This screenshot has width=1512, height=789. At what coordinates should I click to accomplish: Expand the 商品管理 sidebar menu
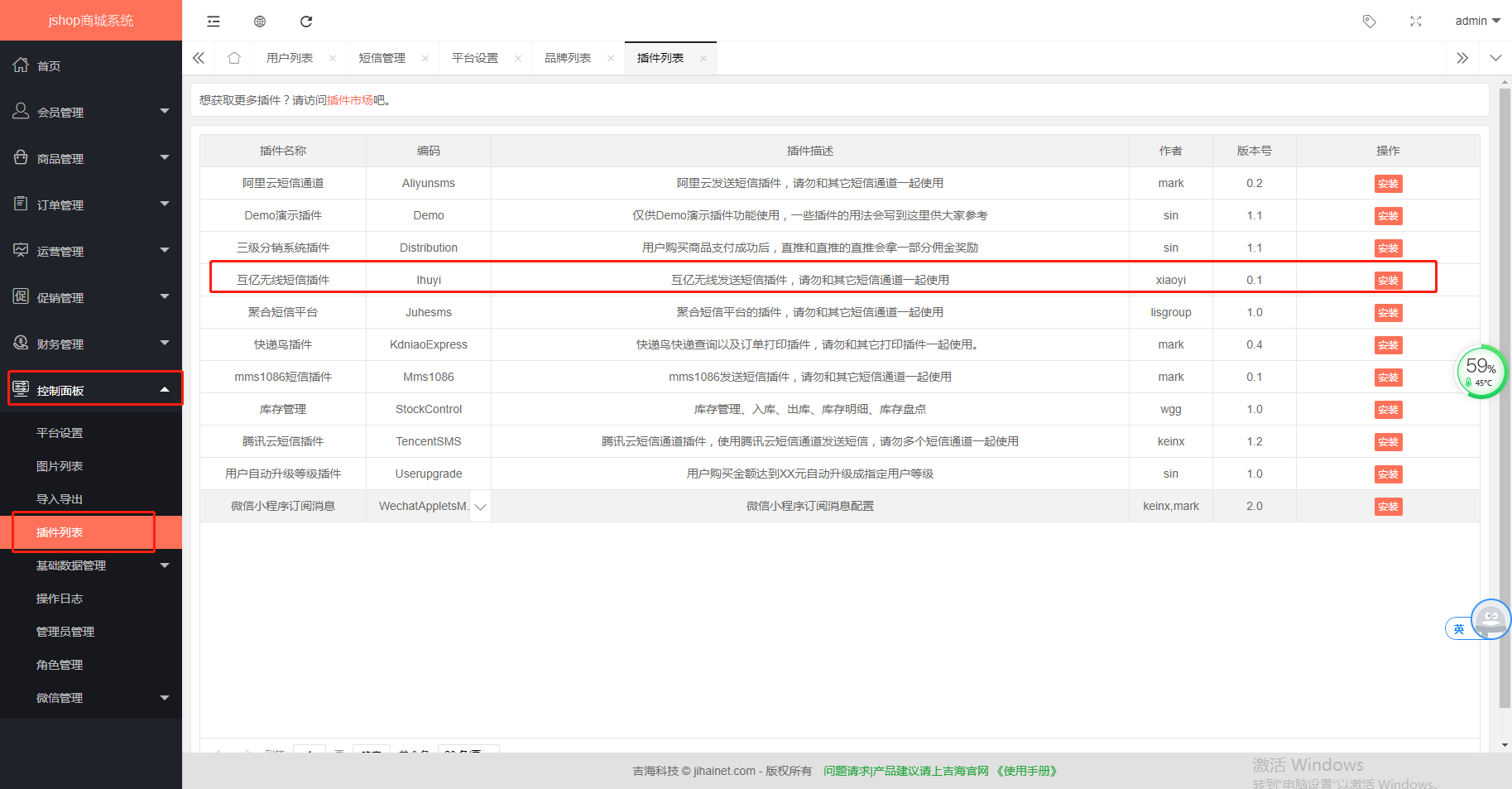point(91,158)
